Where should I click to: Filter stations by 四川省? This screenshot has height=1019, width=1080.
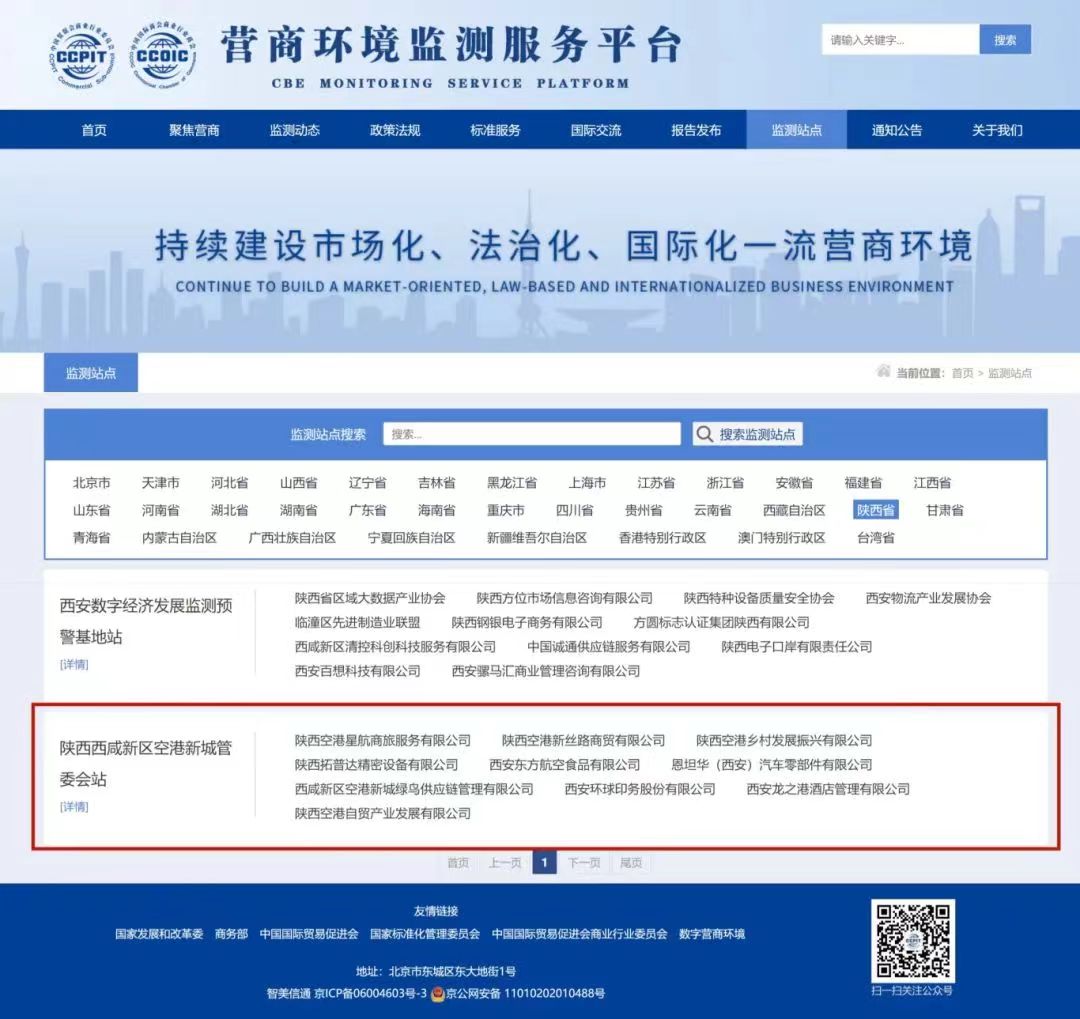[x=574, y=511]
